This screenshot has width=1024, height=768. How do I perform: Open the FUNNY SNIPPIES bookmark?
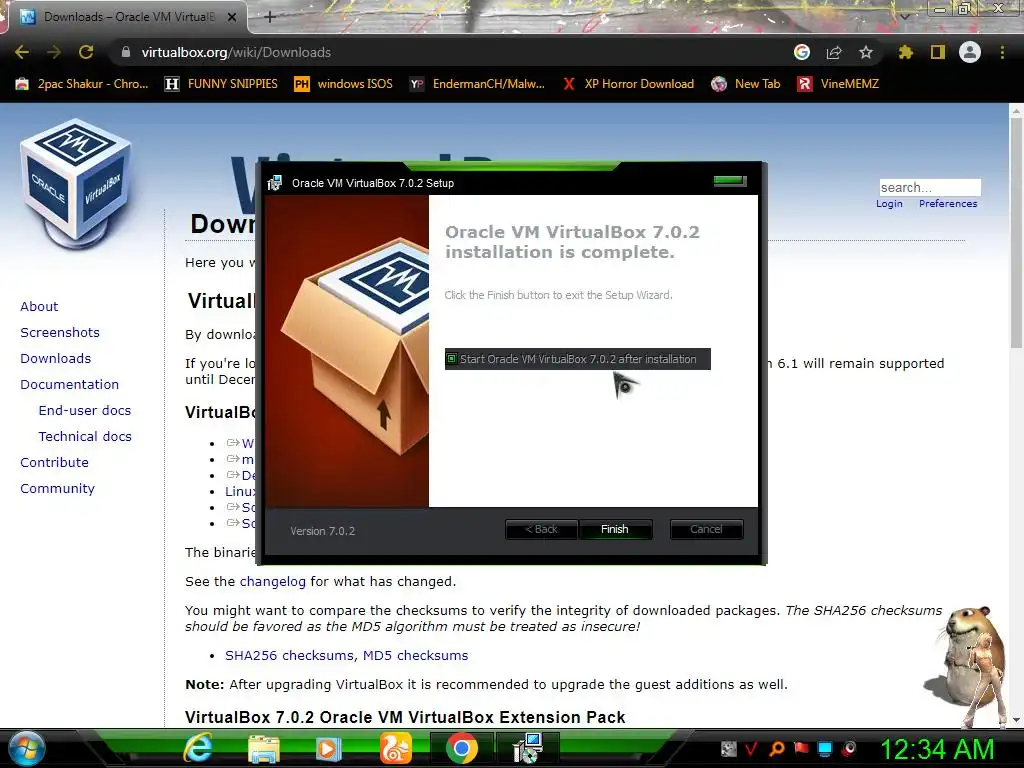click(221, 84)
